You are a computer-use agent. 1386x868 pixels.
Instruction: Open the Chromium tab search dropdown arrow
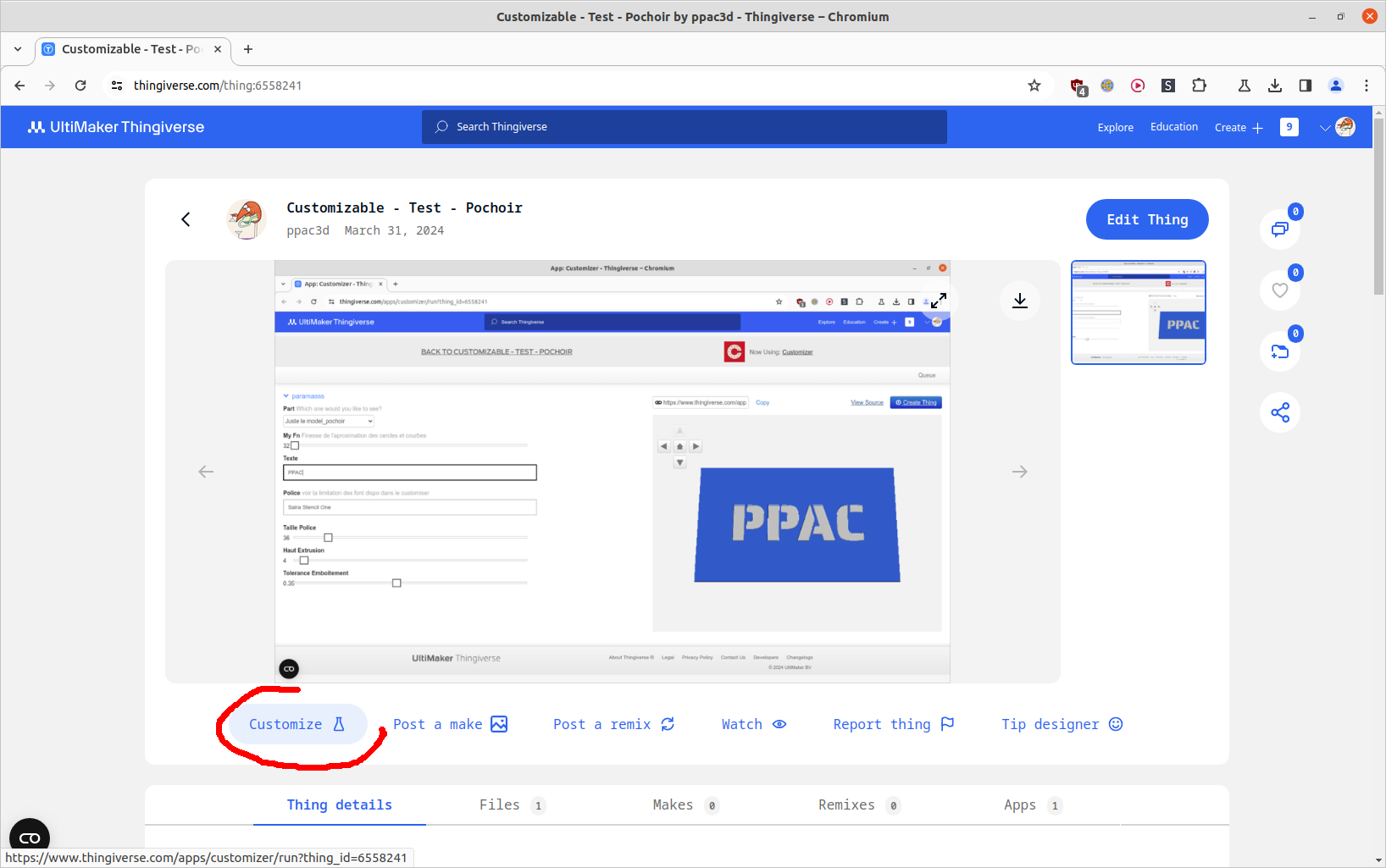coord(18,49)
